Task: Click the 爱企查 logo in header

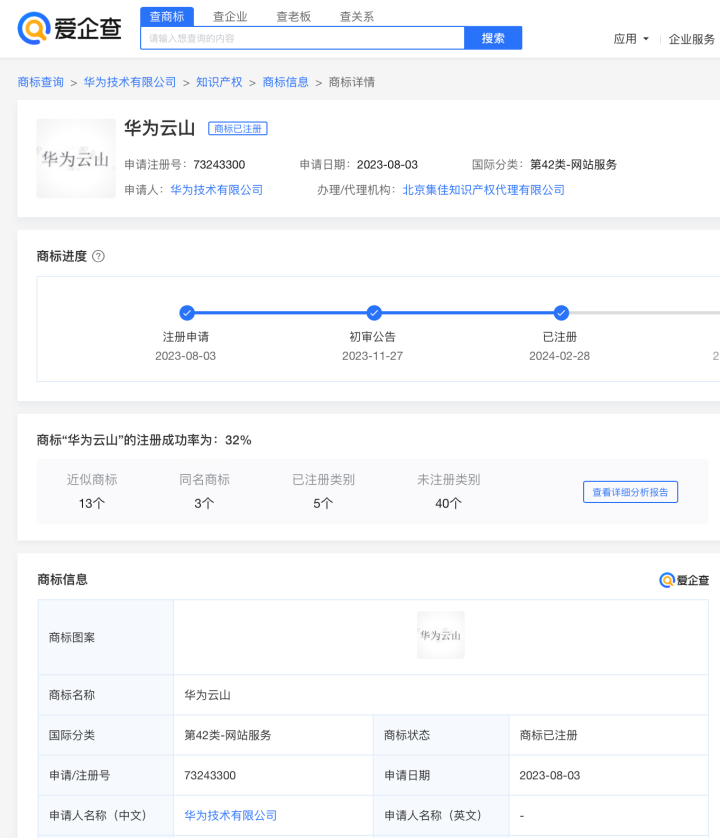Action: (x=70, y=29)
